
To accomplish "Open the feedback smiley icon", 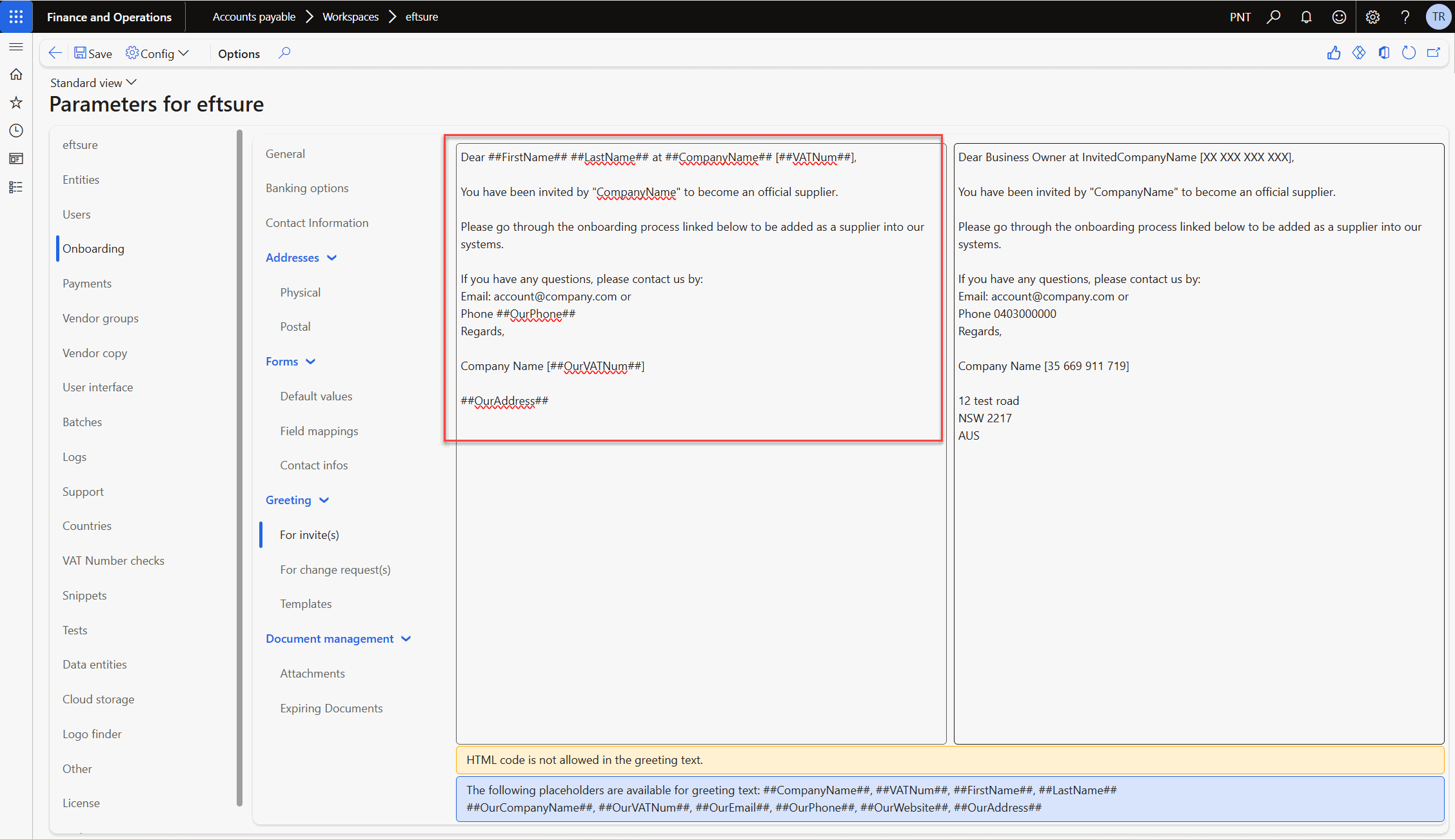I will [x=1339, y=17].
